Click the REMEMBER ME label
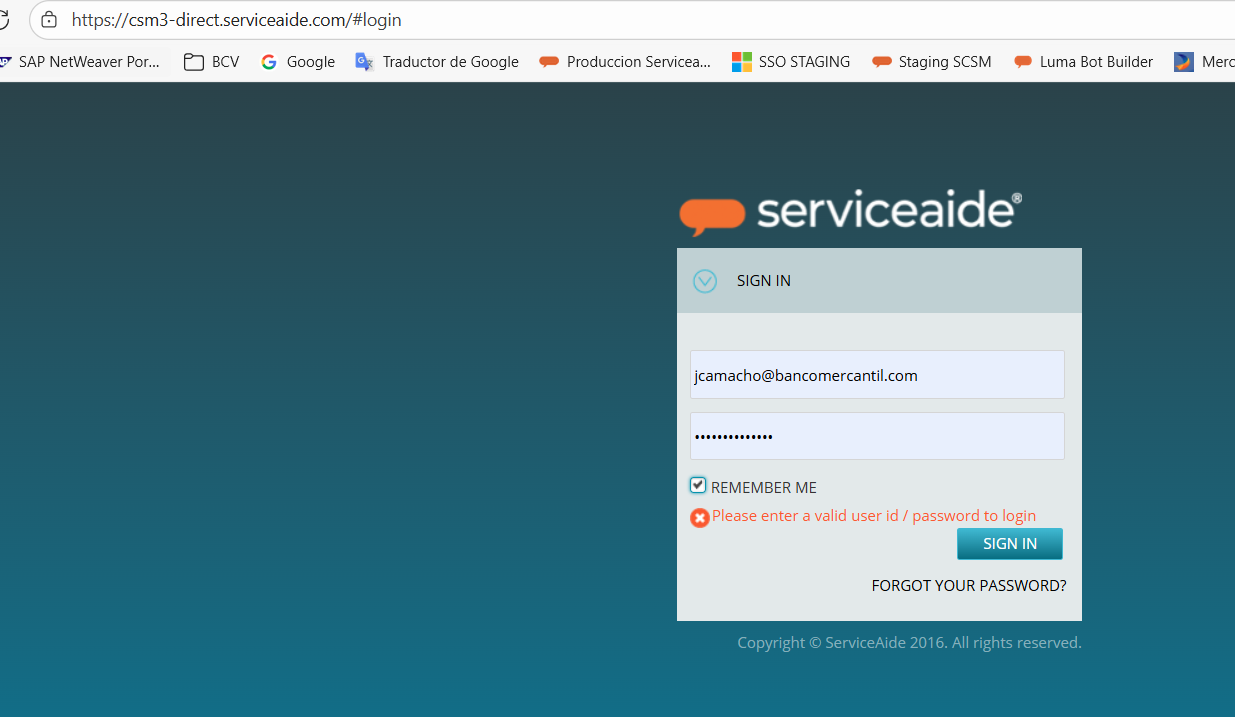1235x717 pixels. pos(764,488)
